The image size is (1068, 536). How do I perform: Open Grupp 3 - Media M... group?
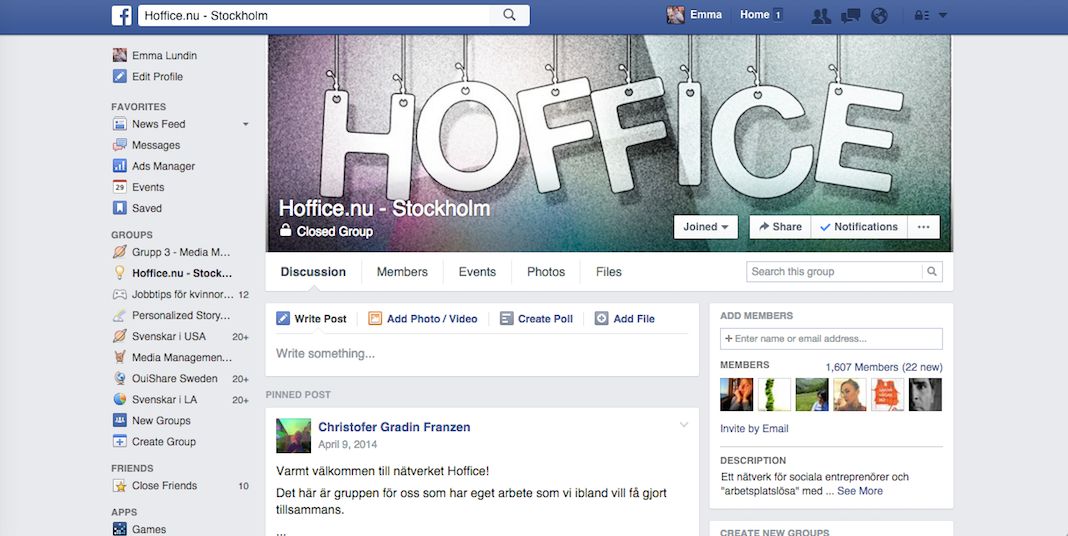(181, 252)
